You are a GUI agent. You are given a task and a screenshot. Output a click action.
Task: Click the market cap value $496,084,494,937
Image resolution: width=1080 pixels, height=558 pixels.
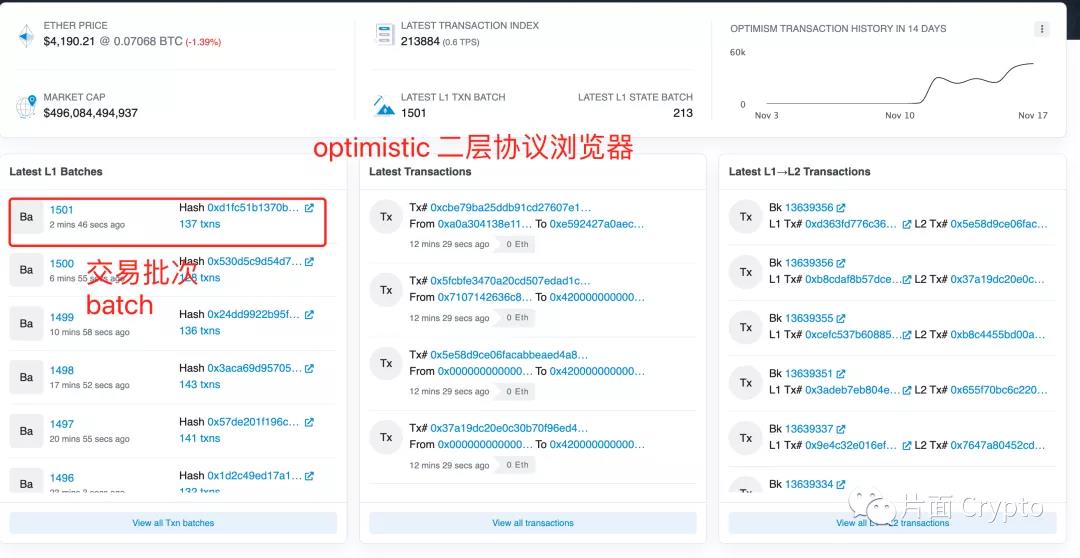(x=91, y=113)
